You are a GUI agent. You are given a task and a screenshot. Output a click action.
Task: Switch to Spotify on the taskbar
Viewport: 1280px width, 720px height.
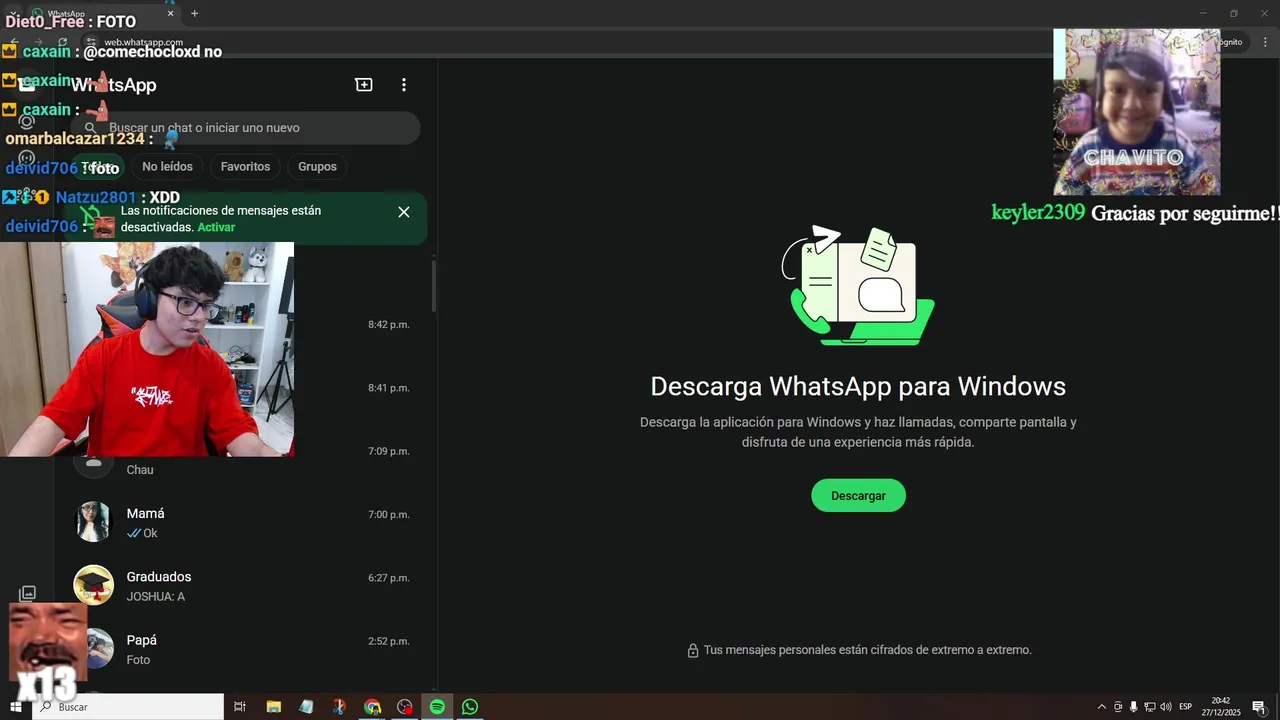coord(437,707)
